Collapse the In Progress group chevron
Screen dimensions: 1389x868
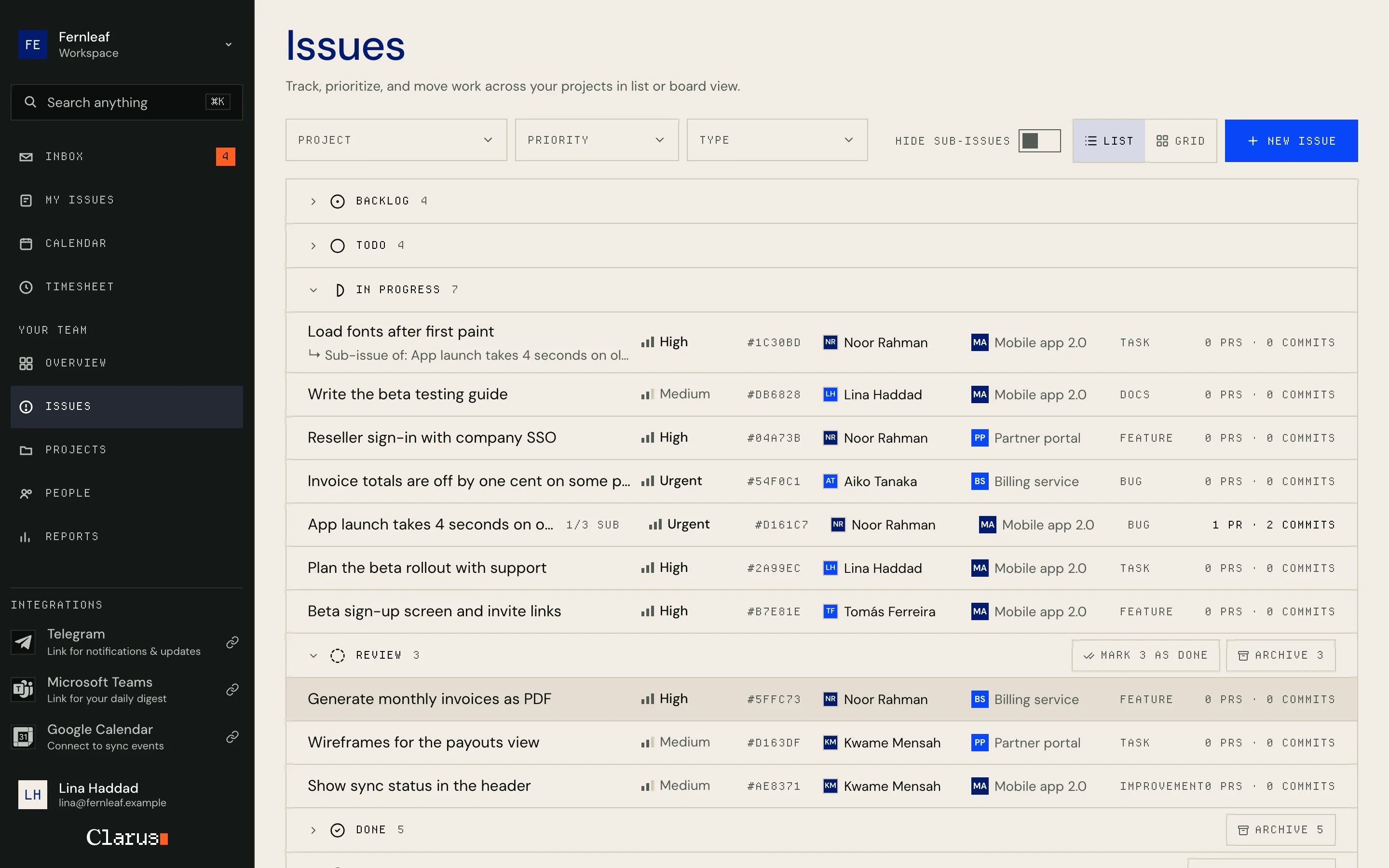pyautogui.click(x=313, y=290)
